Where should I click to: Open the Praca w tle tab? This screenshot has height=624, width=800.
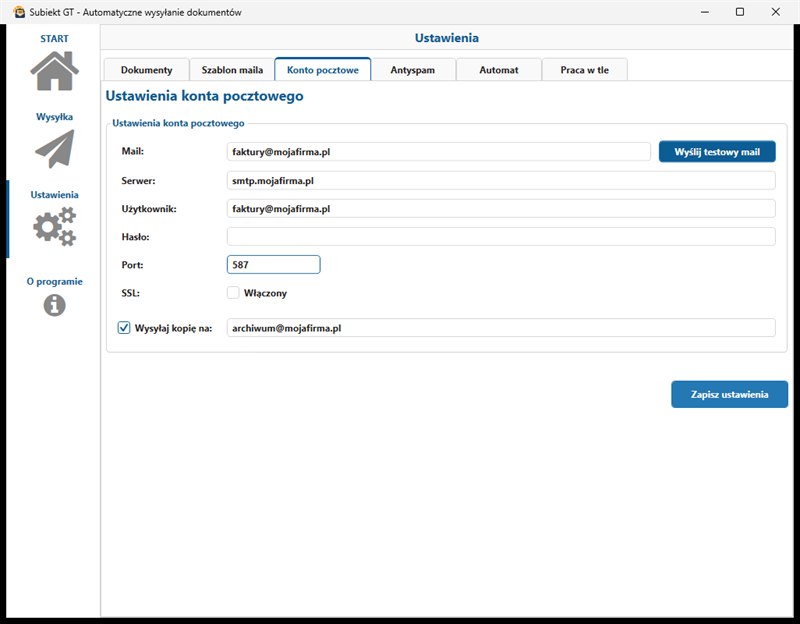point(585,70)
